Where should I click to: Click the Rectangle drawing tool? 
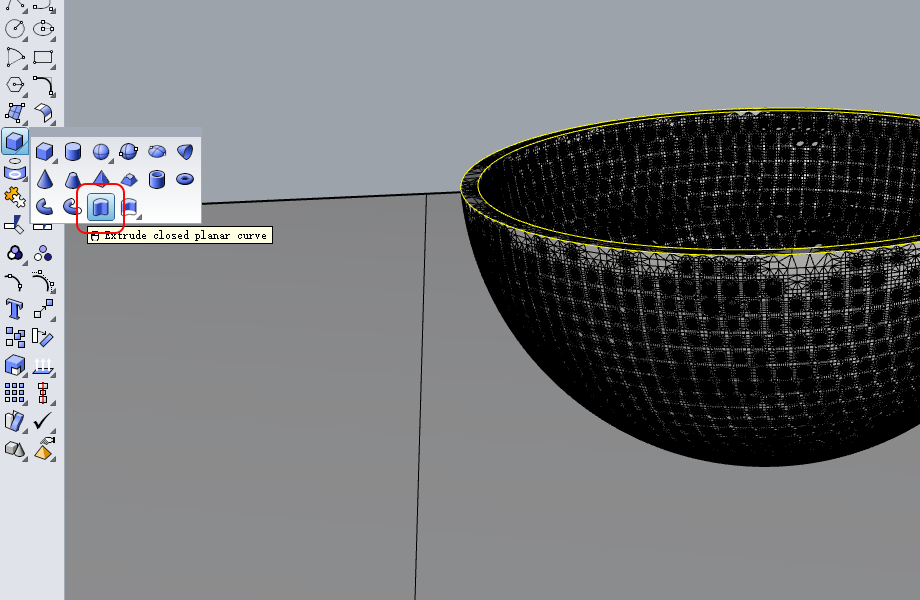[43, 57]
